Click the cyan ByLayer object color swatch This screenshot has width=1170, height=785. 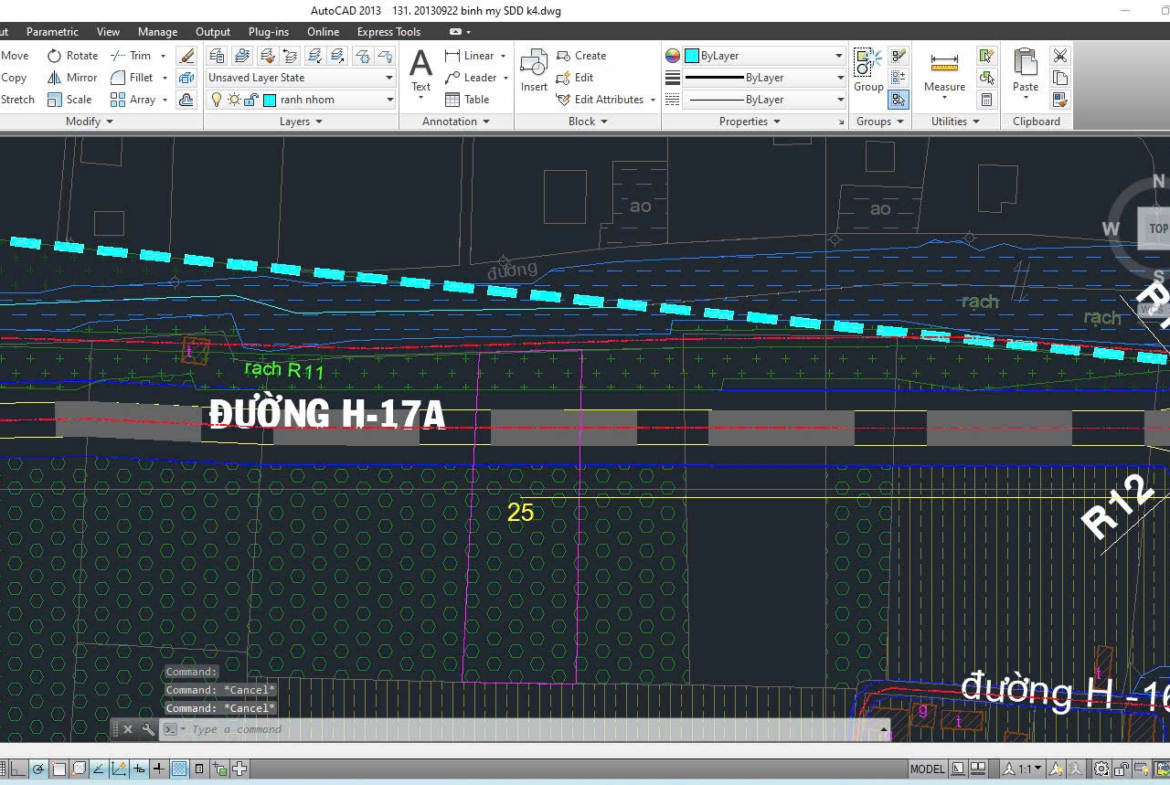coord(691,56)
